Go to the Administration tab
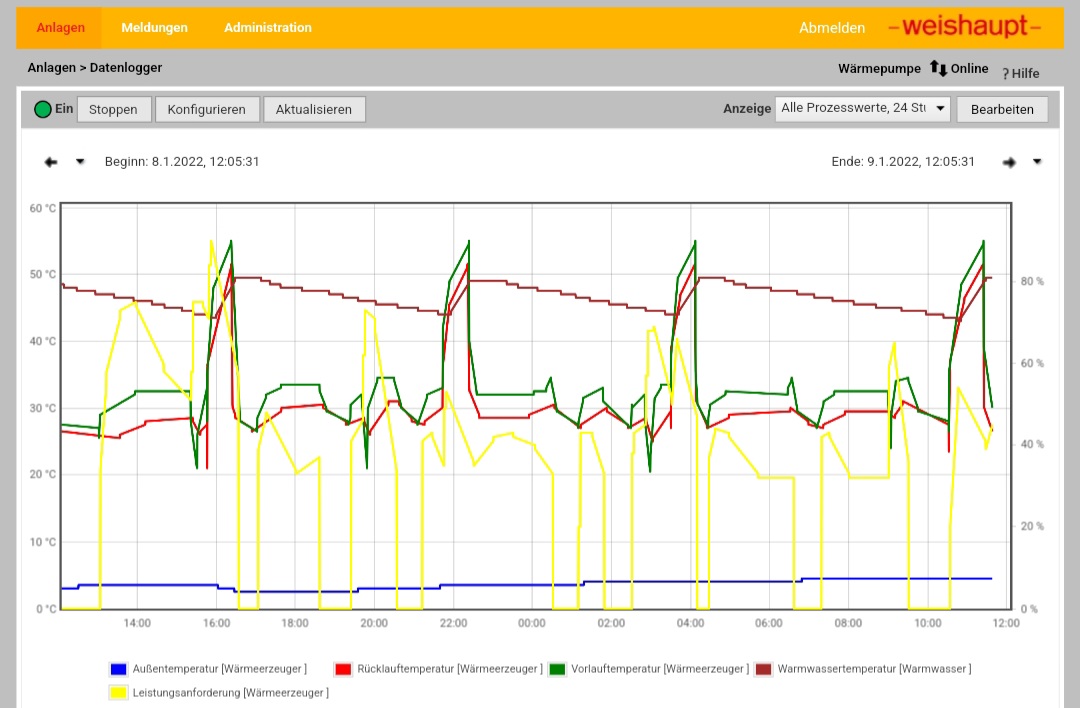This screenshot has height=708, width=1080. click(267, 28)
